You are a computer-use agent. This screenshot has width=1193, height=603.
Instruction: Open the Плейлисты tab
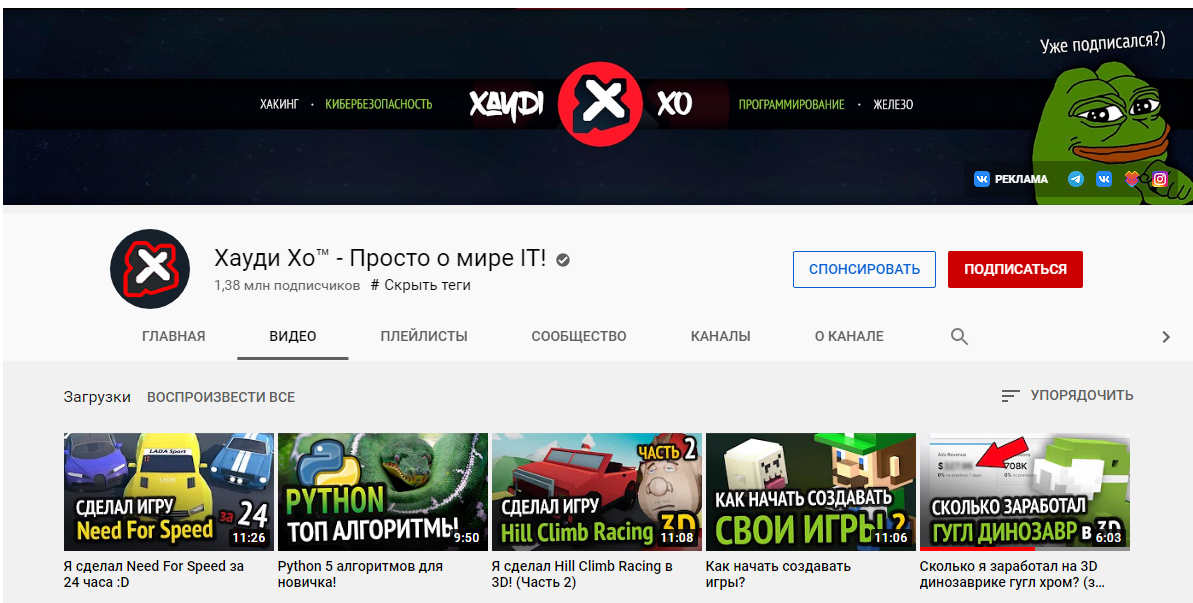pos(424,336)
